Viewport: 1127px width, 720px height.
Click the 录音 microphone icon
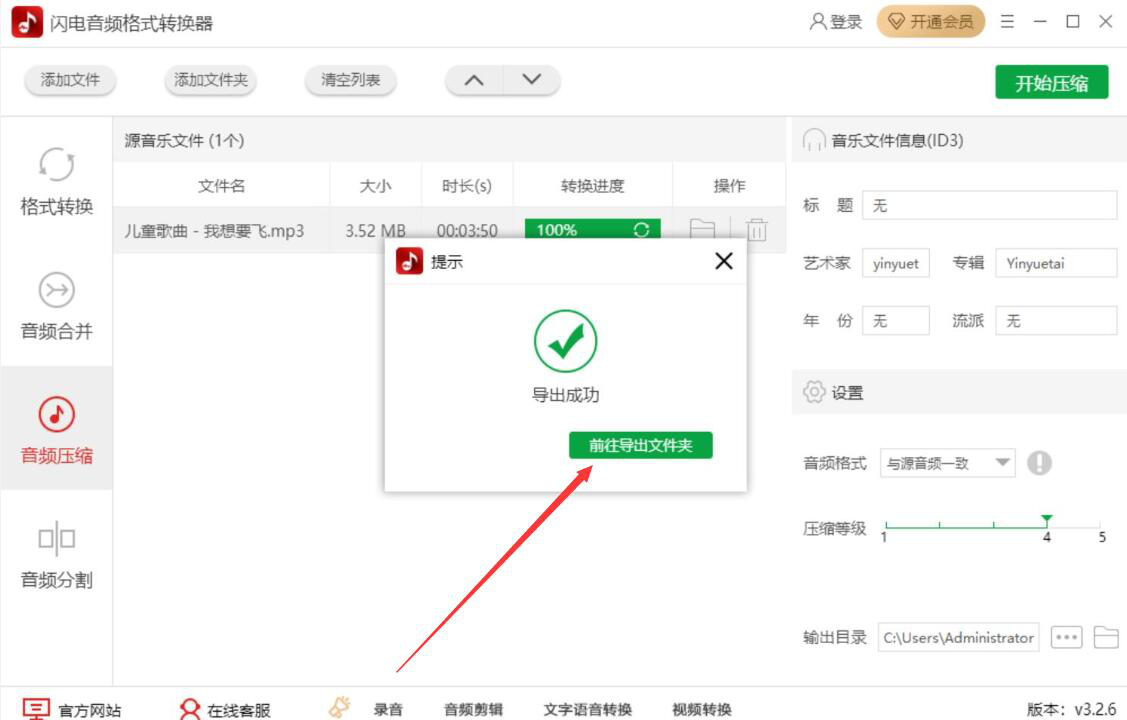[339, 707]
